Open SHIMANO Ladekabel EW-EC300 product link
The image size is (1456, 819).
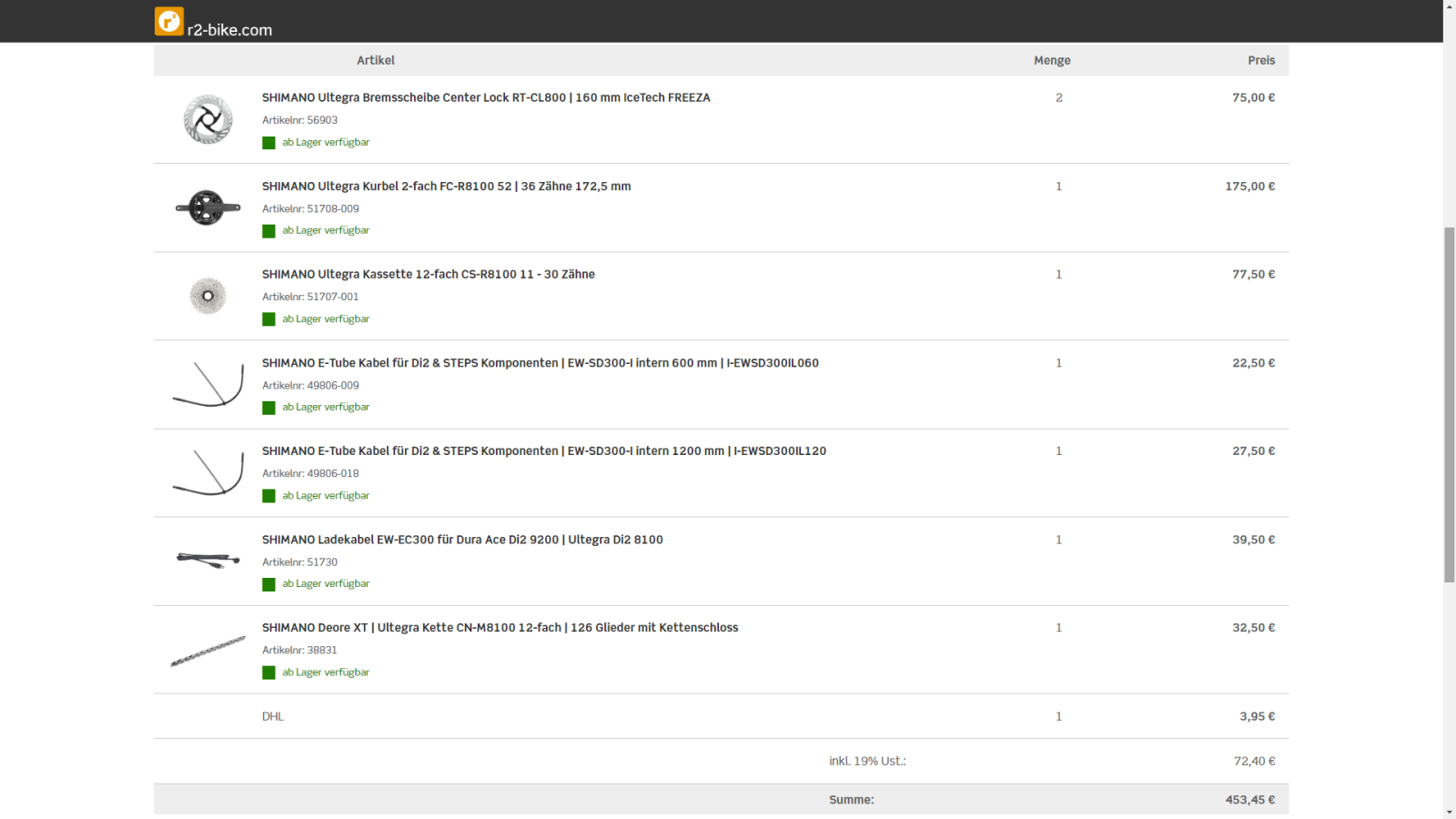point(462,540)
